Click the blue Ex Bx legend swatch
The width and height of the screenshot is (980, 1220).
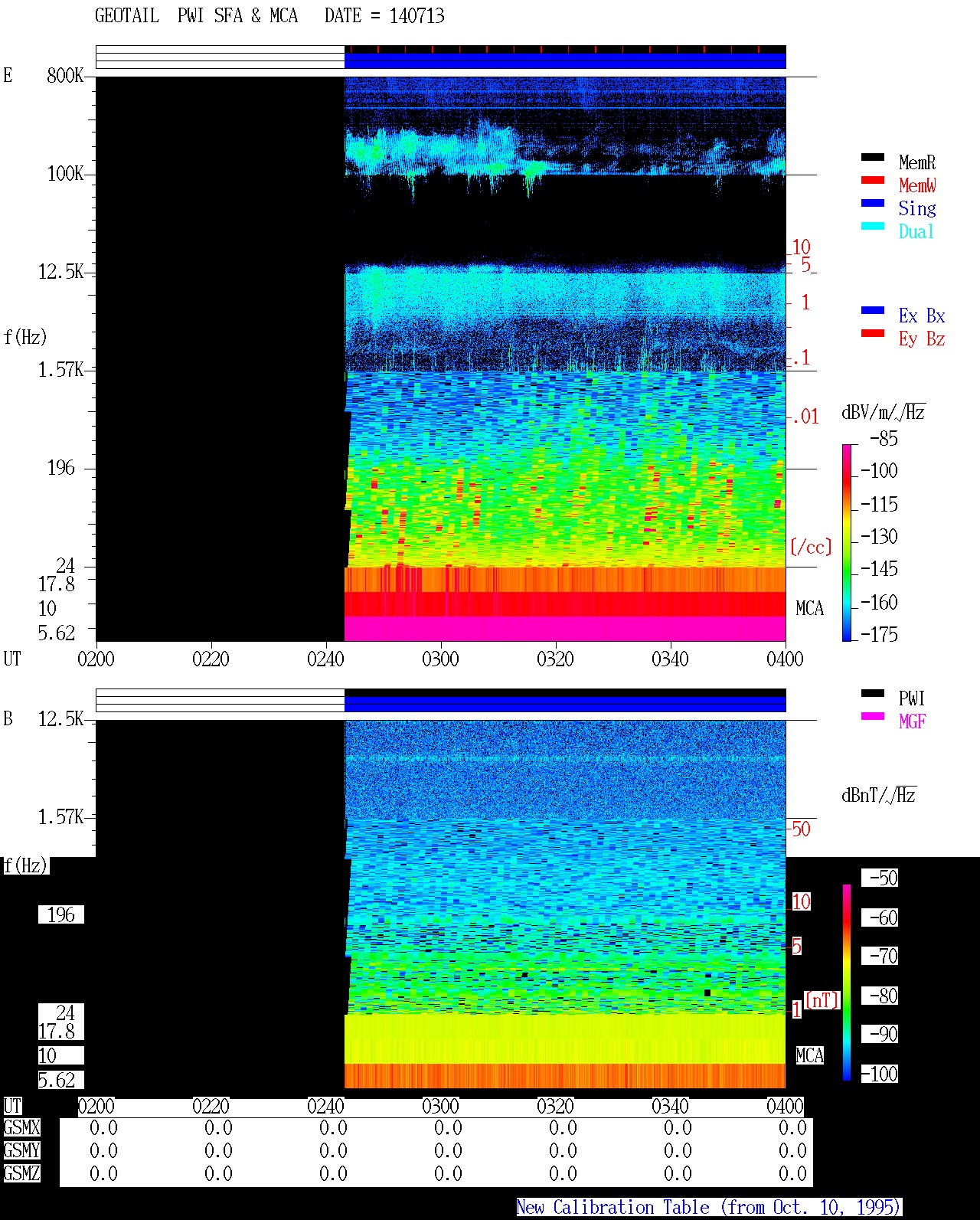[873, 310]
